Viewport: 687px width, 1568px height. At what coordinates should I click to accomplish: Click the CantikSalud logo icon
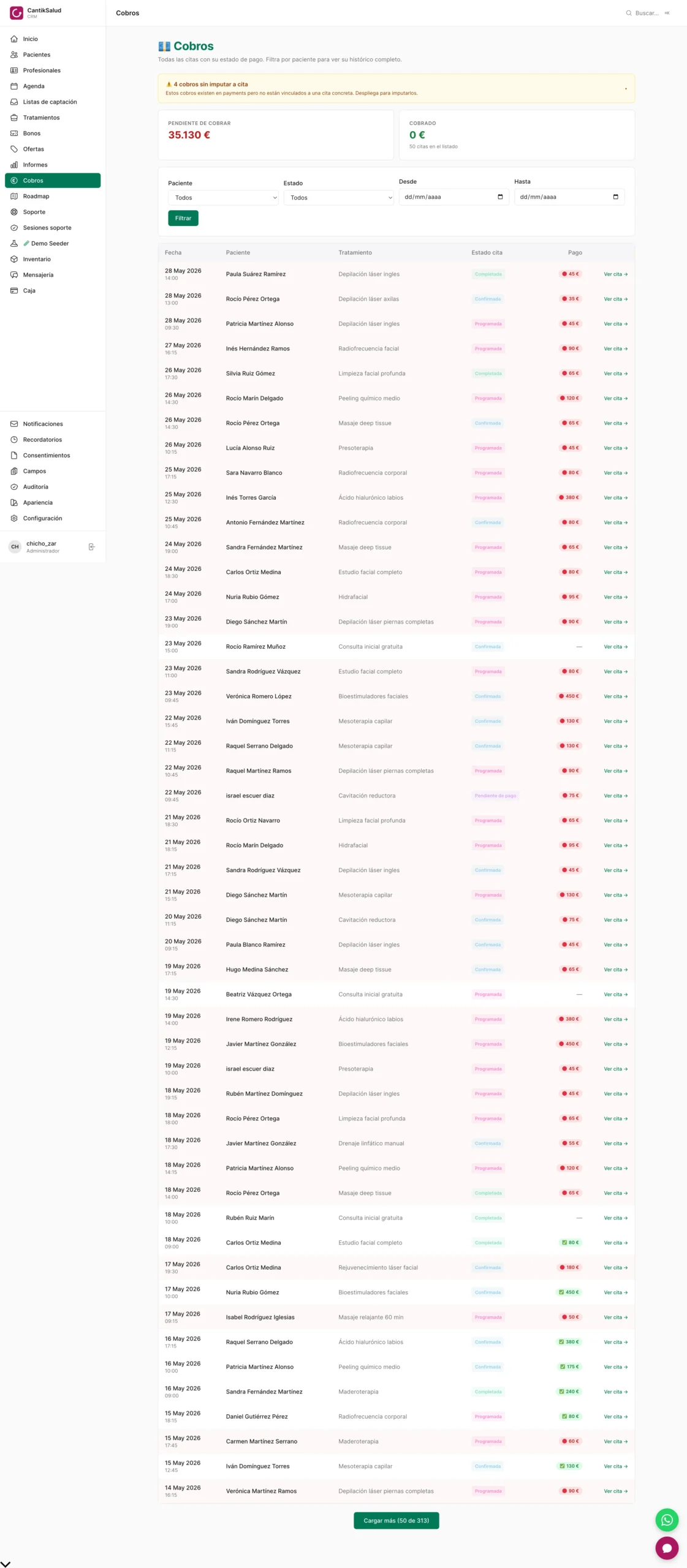(17, 13)
